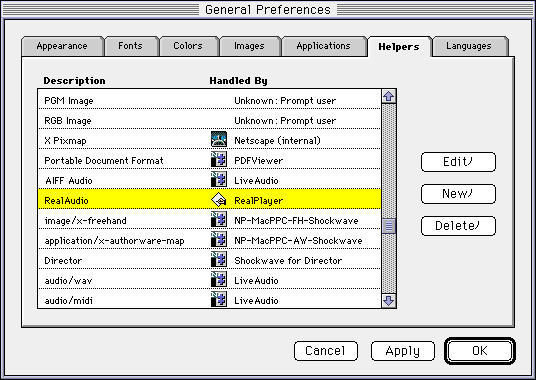Click the RealPlayer icon in the RealAudio row
The height and width of the screenshot is (380, 536).
pyautogui.click(x=219, y=200)
